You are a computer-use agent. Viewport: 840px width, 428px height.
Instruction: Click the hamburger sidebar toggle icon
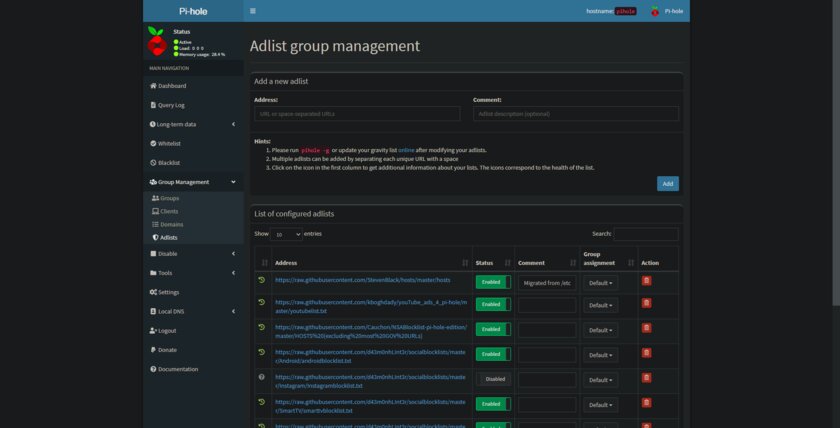point(253,11)
